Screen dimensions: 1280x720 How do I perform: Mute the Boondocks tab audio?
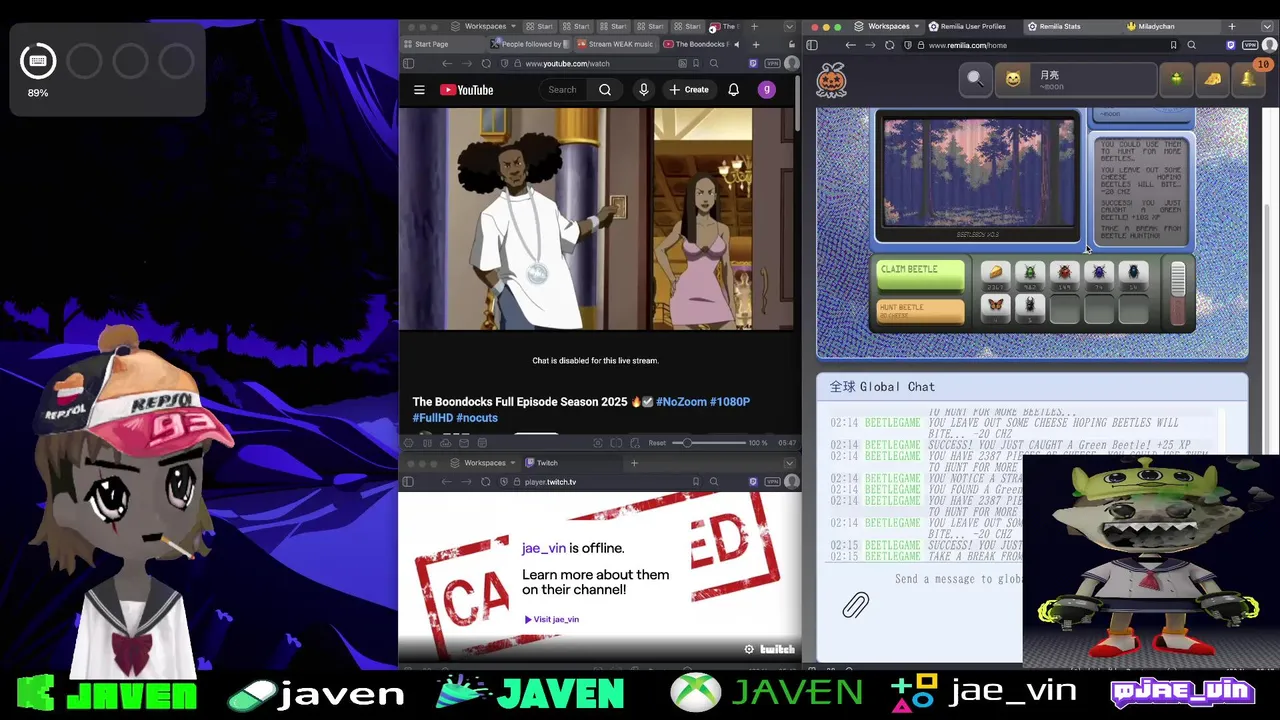(736, 44)
